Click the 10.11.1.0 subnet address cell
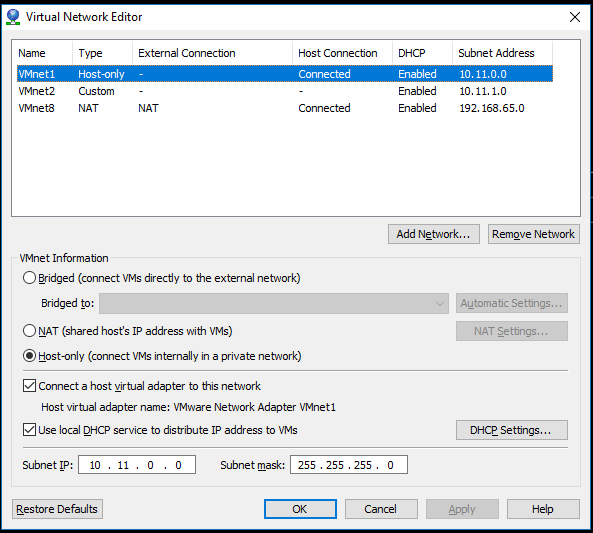 (x=483, y=91)
